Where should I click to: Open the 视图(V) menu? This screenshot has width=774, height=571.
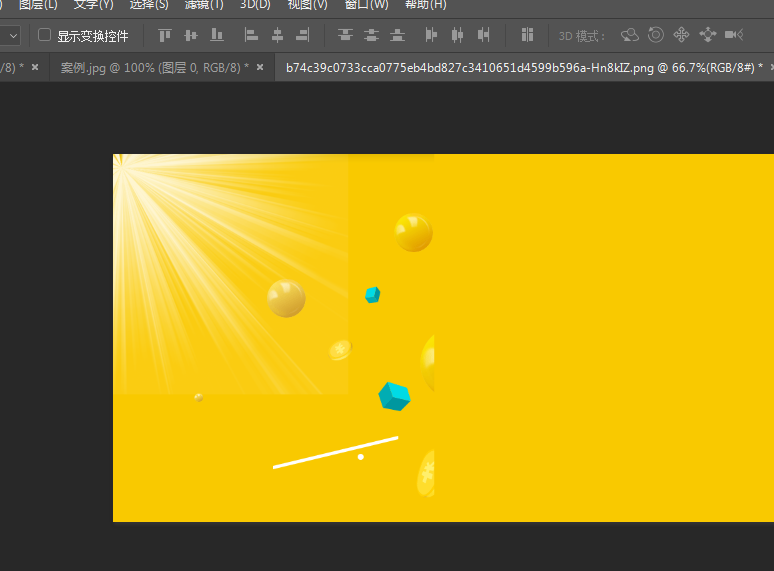(307, 5)
